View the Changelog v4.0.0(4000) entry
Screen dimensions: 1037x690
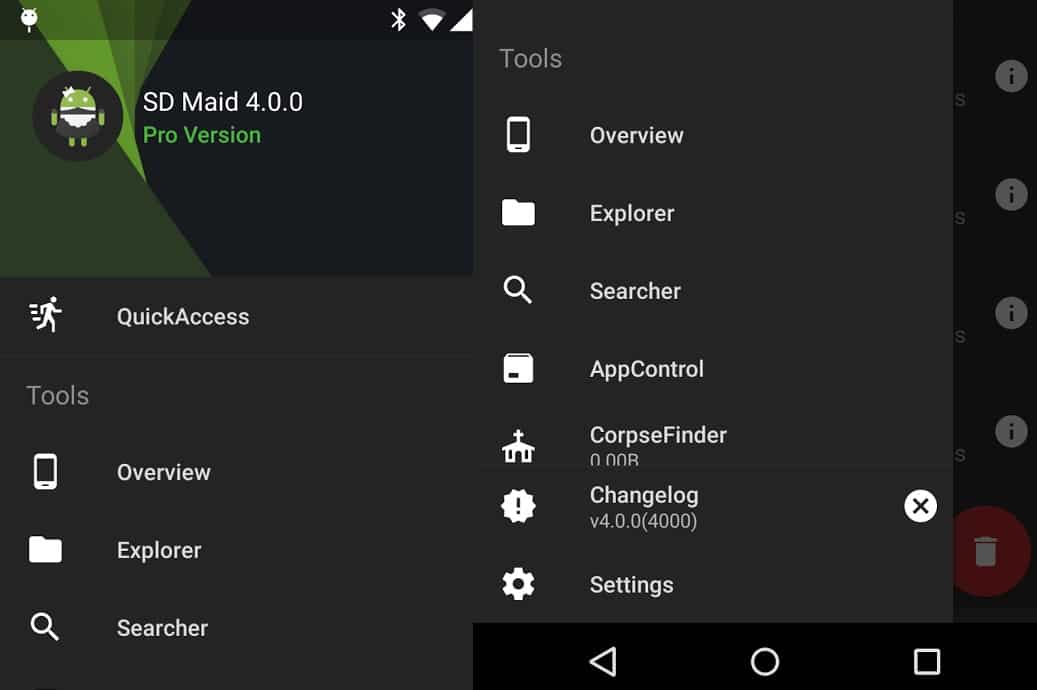pos(644,507)
